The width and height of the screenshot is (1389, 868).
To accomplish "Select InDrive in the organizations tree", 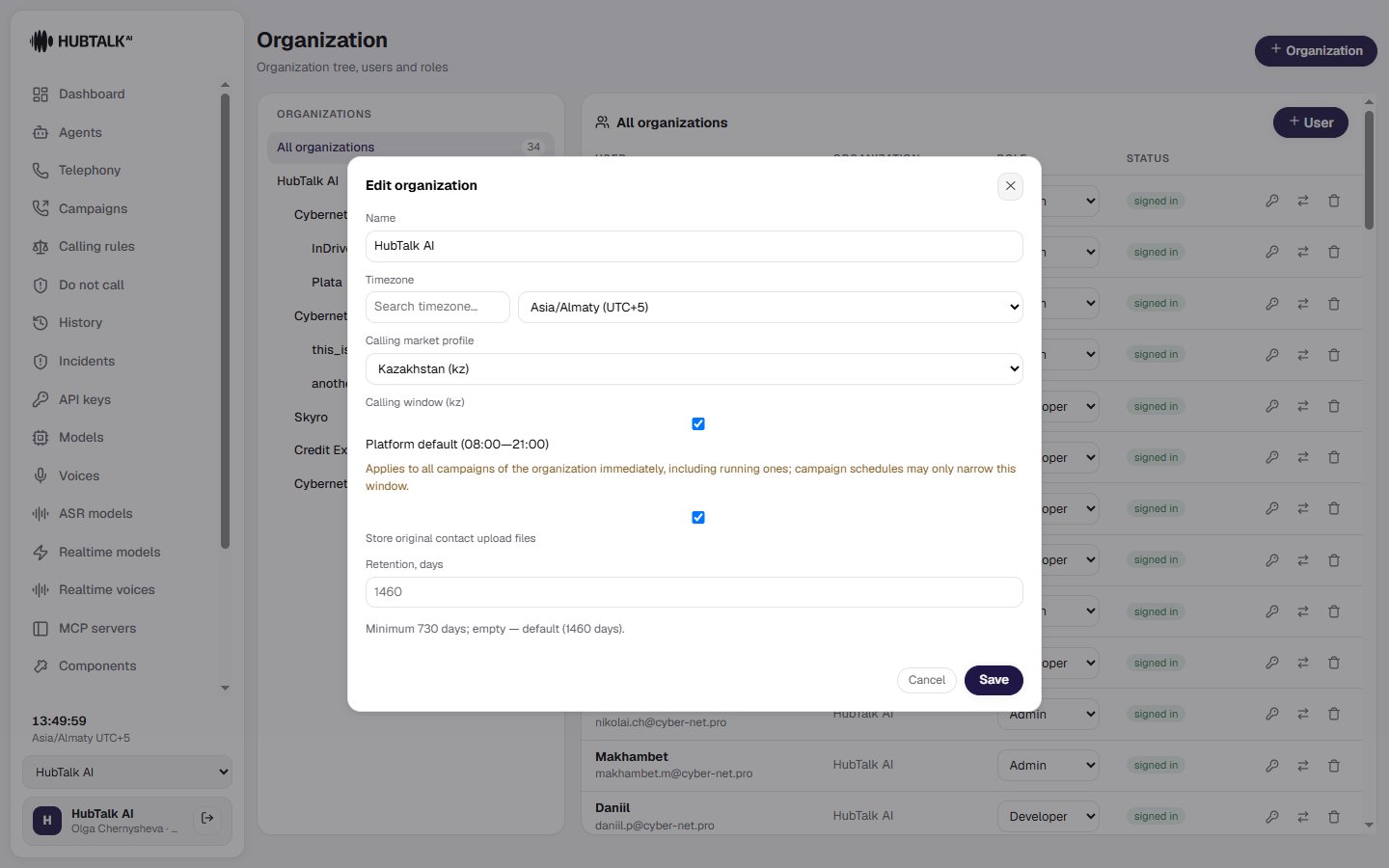I will click(x=329, y=249).
